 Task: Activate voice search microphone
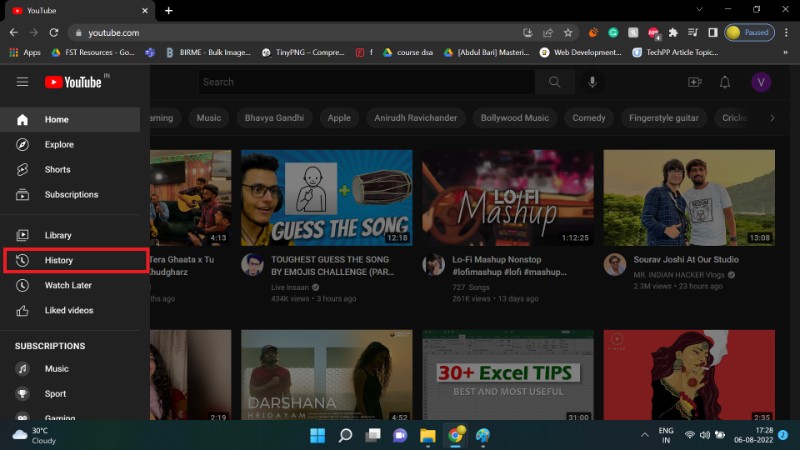593,82
